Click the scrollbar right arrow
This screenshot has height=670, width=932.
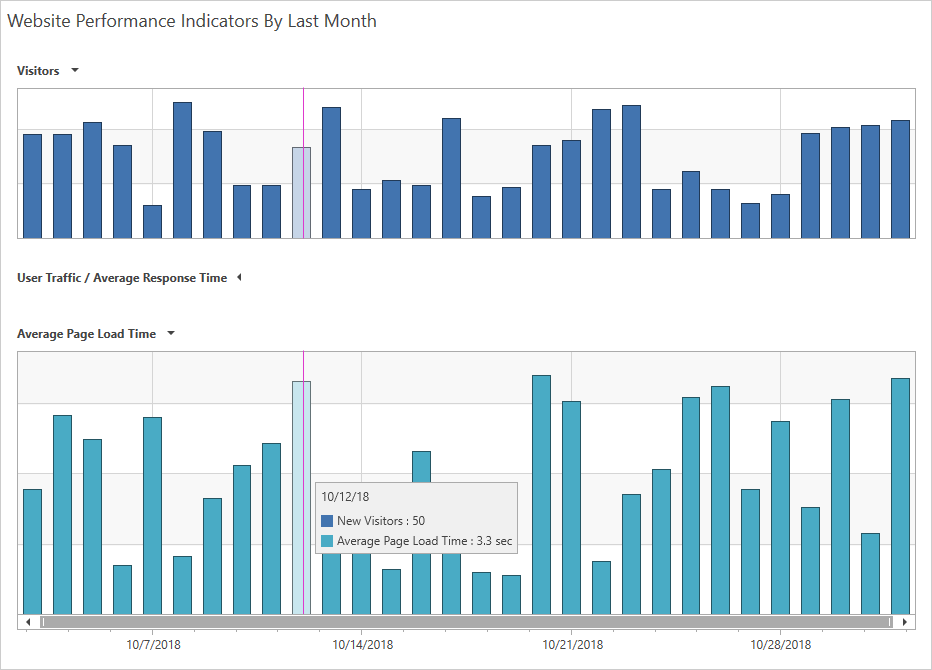point(904,622)
